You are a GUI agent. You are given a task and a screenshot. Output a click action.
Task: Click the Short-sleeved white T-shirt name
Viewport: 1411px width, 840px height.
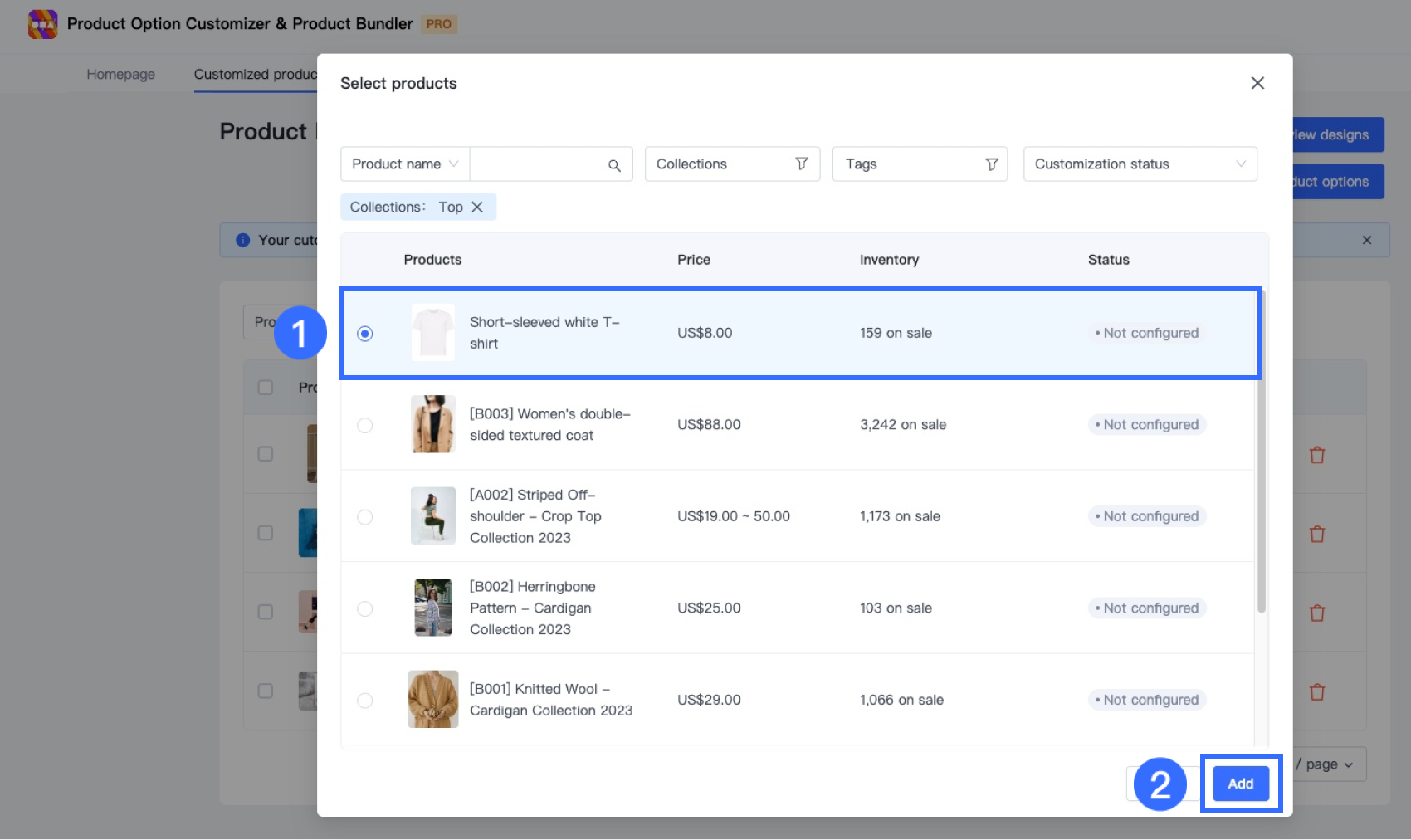pos(545,333)
